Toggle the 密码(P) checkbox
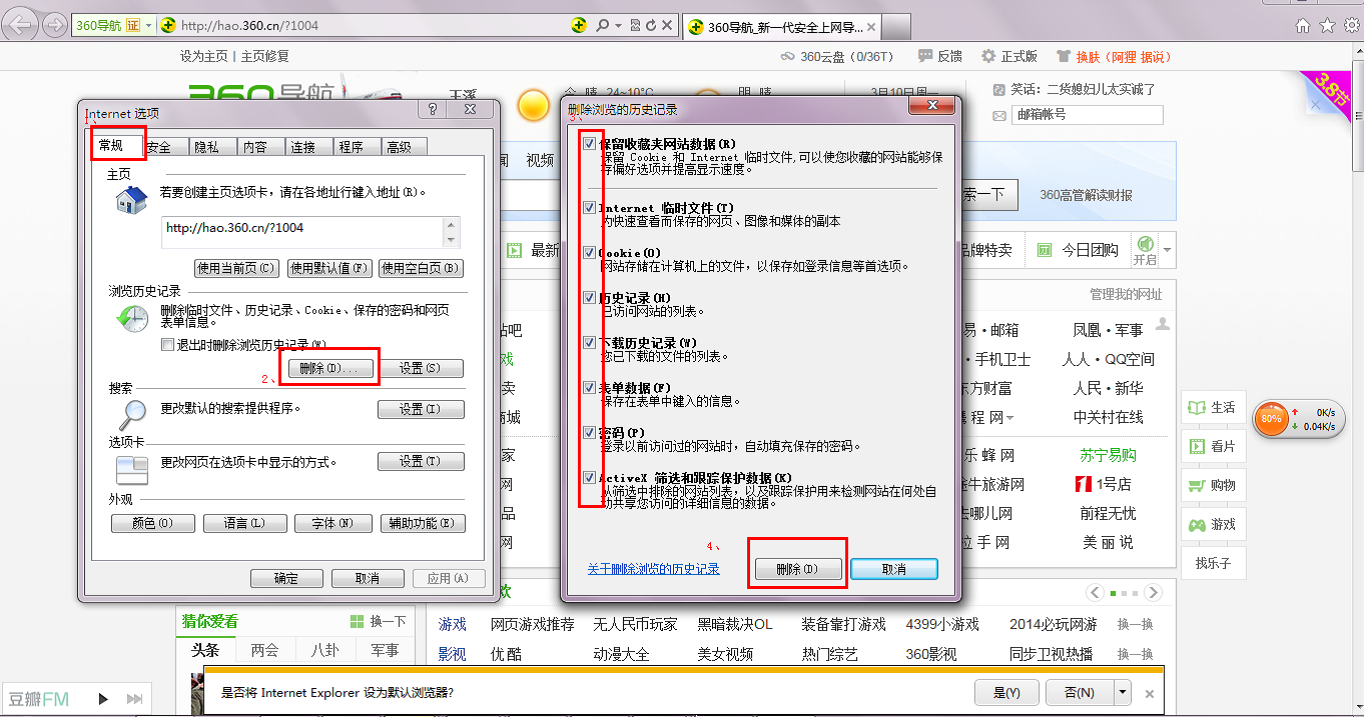The width and height of the screenshot is (1364, 717). 589,432
